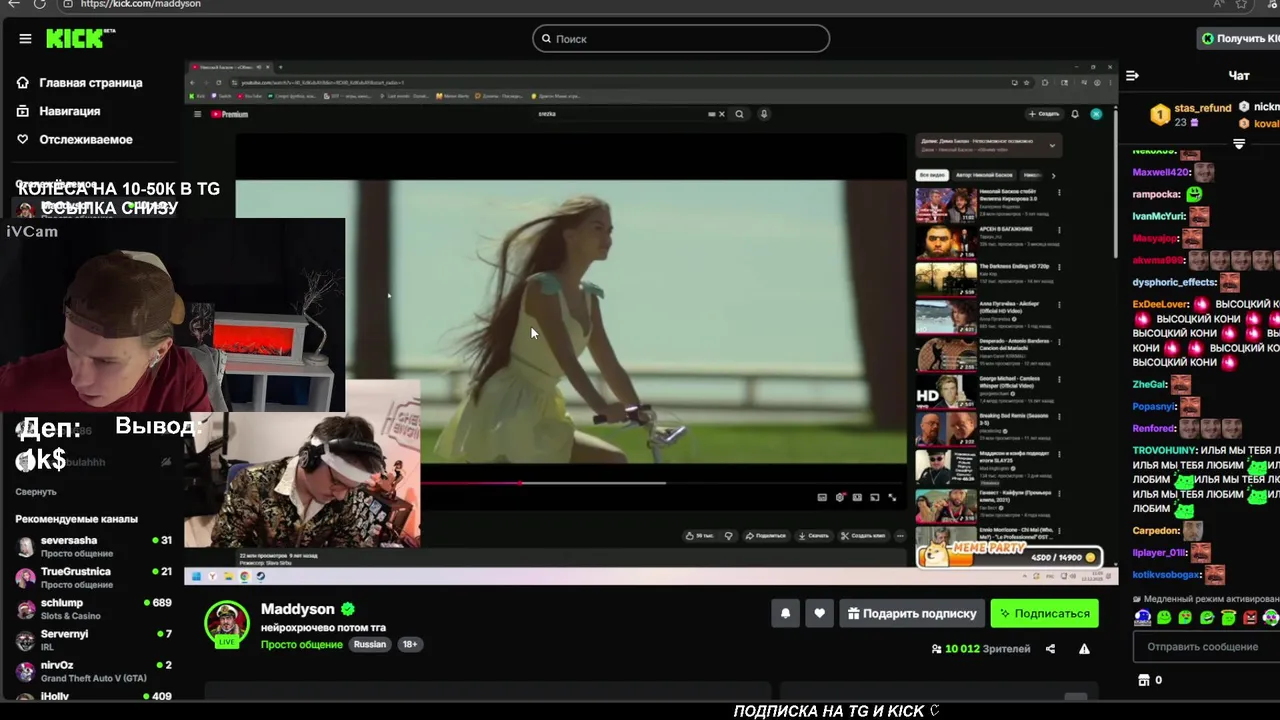
Task: Open Главная страница in sidebar
Action: [x=91, y=83]
